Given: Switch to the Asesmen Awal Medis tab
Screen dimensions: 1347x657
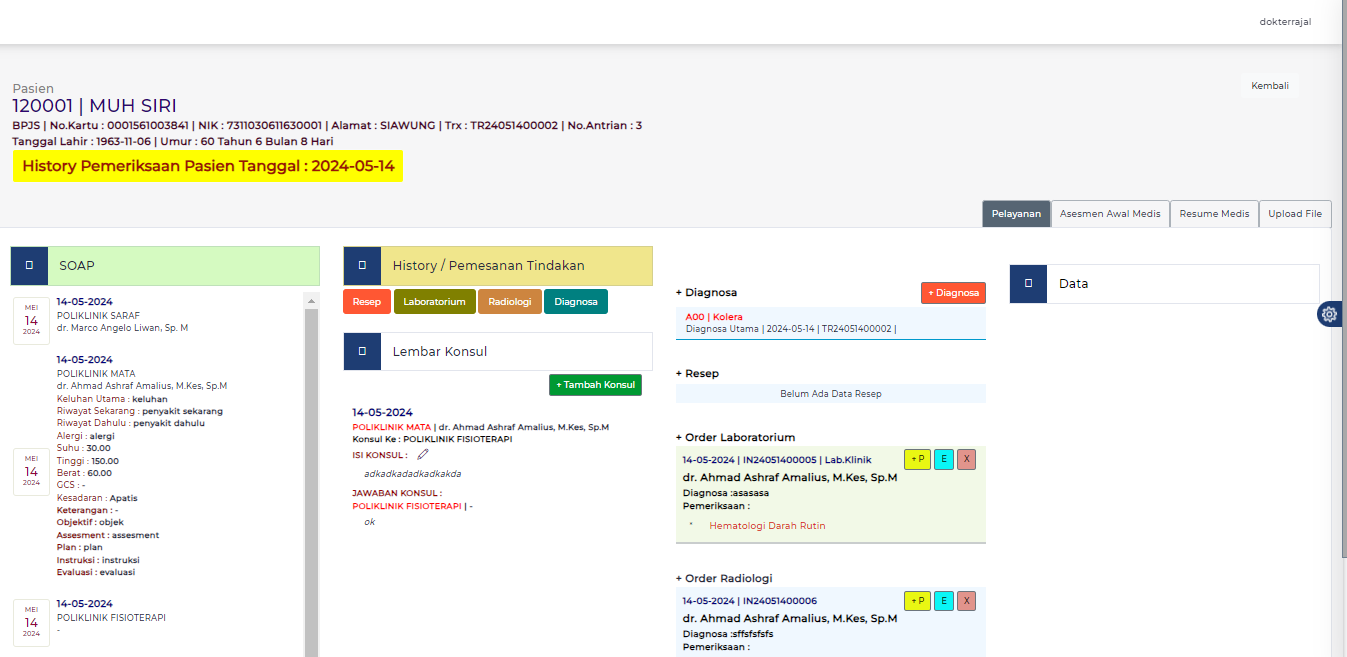Looking at the screenshot, I should tap(1110, 213).
